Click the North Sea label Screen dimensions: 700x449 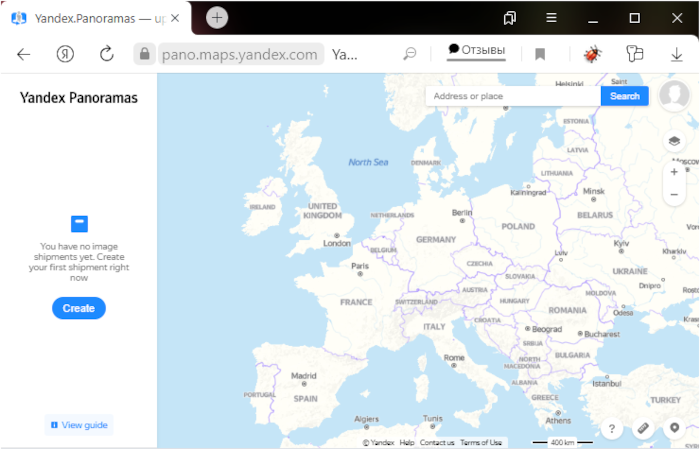pos(368,162)
